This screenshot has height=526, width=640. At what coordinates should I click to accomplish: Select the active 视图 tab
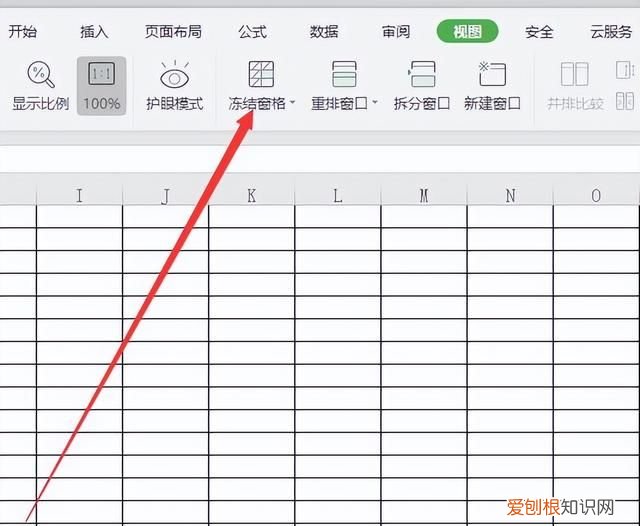point(467,31)
